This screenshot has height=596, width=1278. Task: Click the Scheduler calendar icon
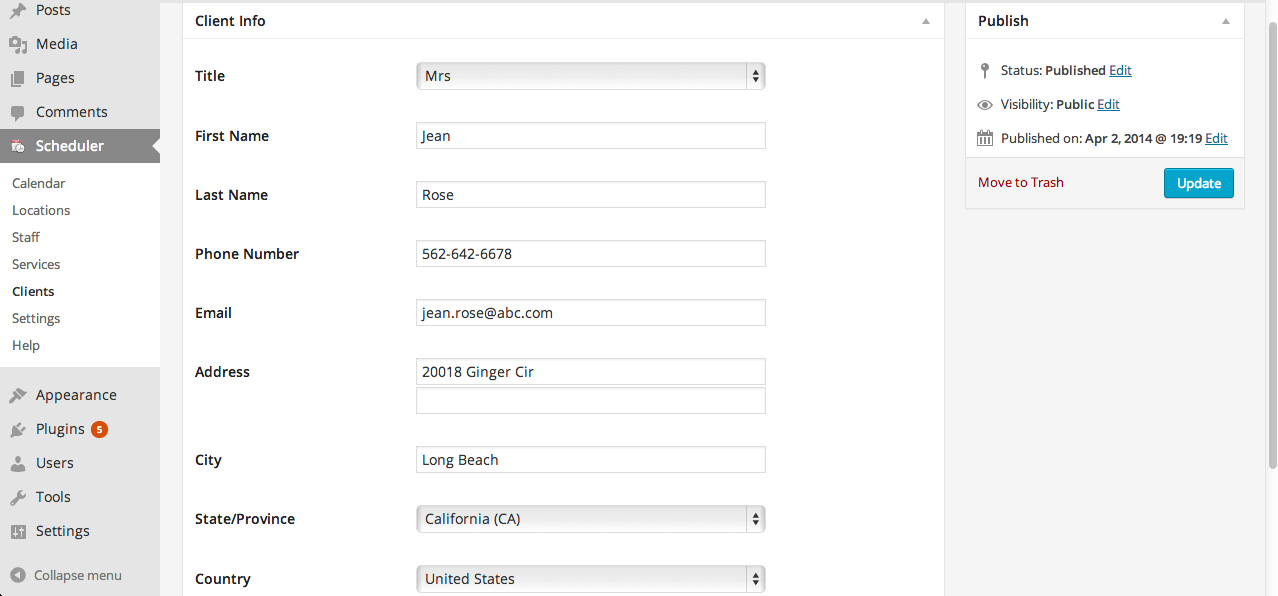[18, 146]
